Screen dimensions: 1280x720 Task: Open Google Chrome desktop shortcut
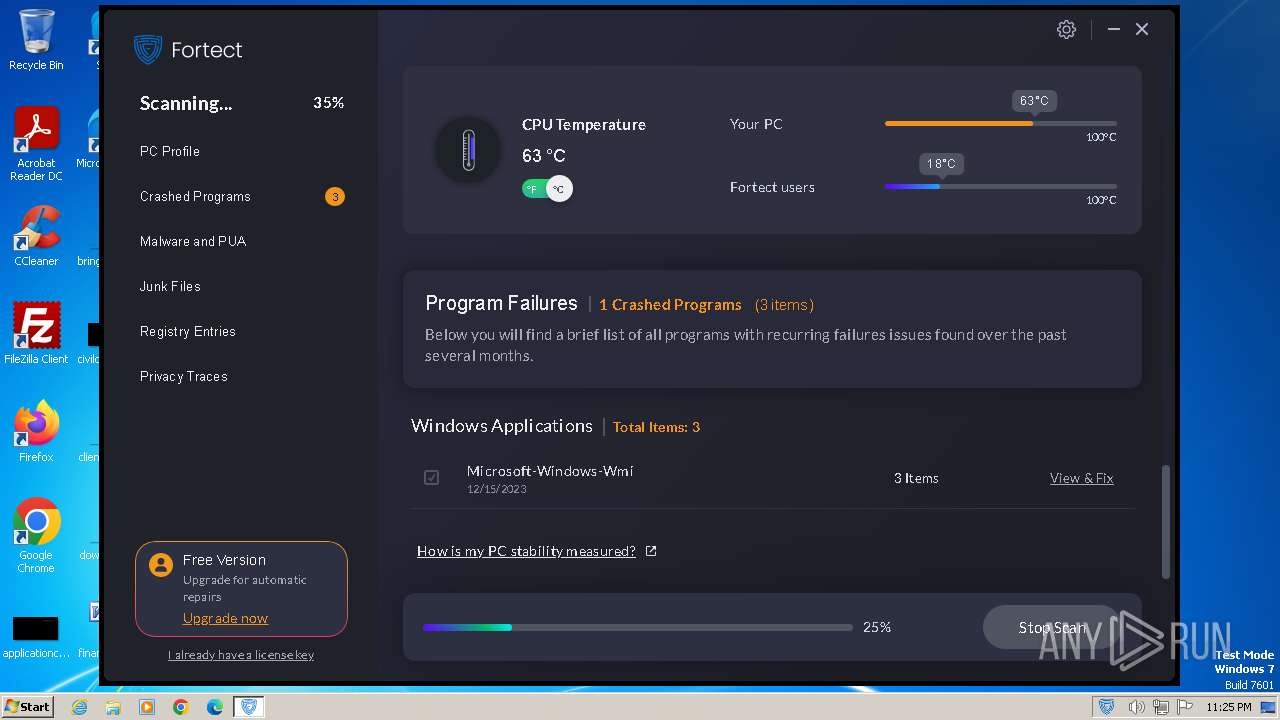tap(36, 536)
